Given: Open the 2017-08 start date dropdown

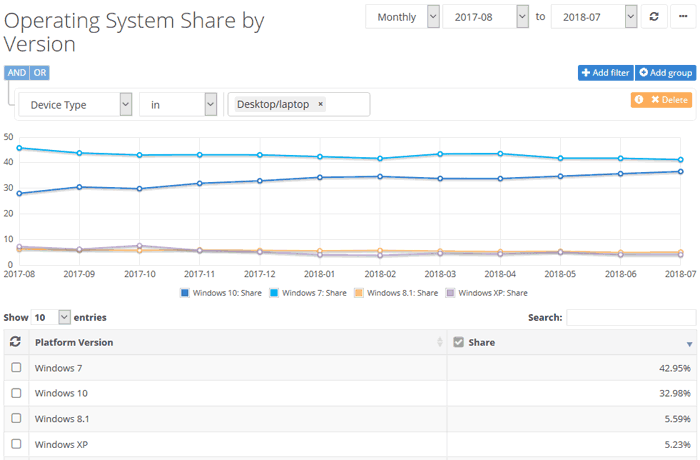Looking at the screenshot, I should click(x=485, y=17).
